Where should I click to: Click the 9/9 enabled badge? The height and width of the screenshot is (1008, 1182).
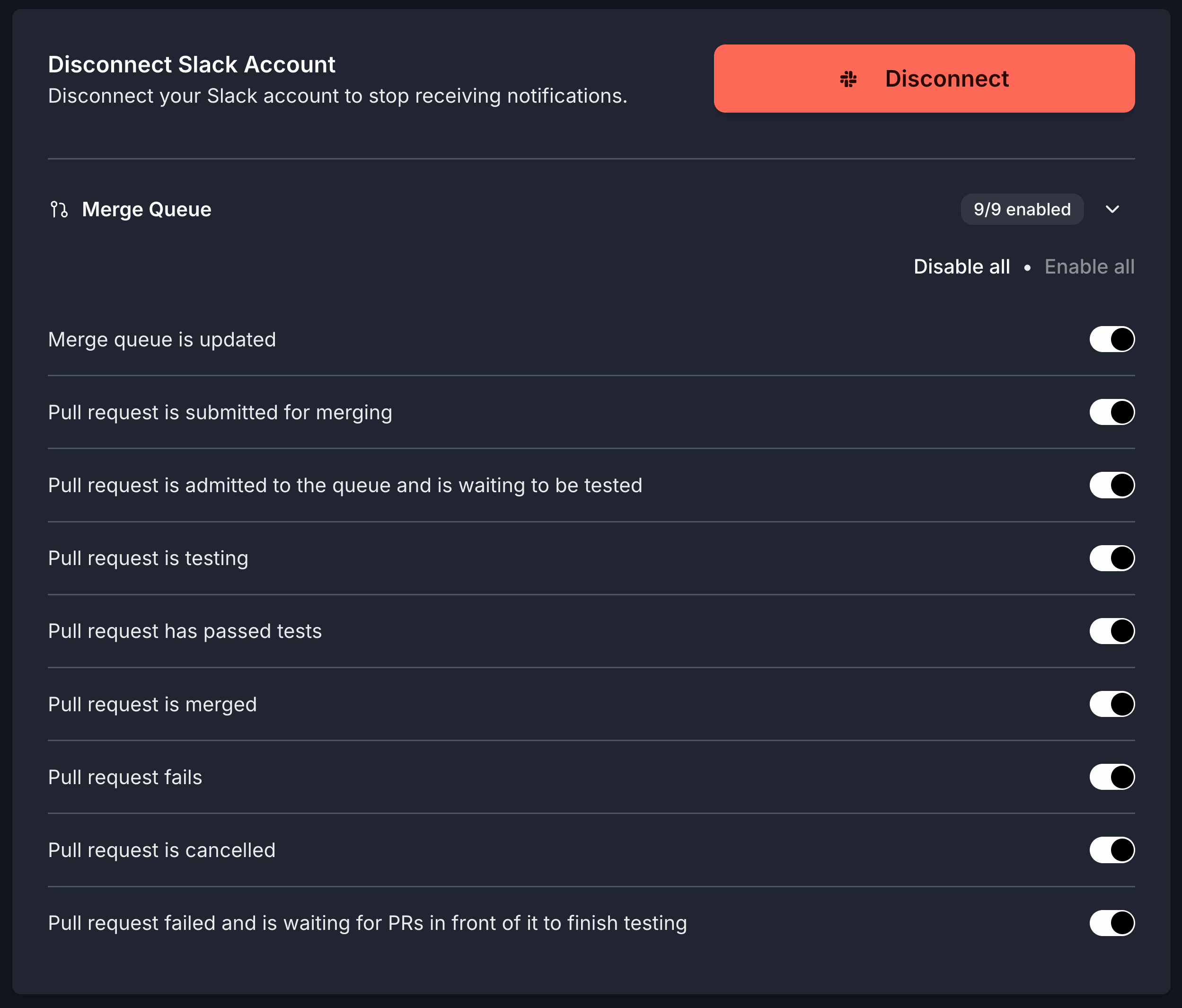tap(1021, 209)
